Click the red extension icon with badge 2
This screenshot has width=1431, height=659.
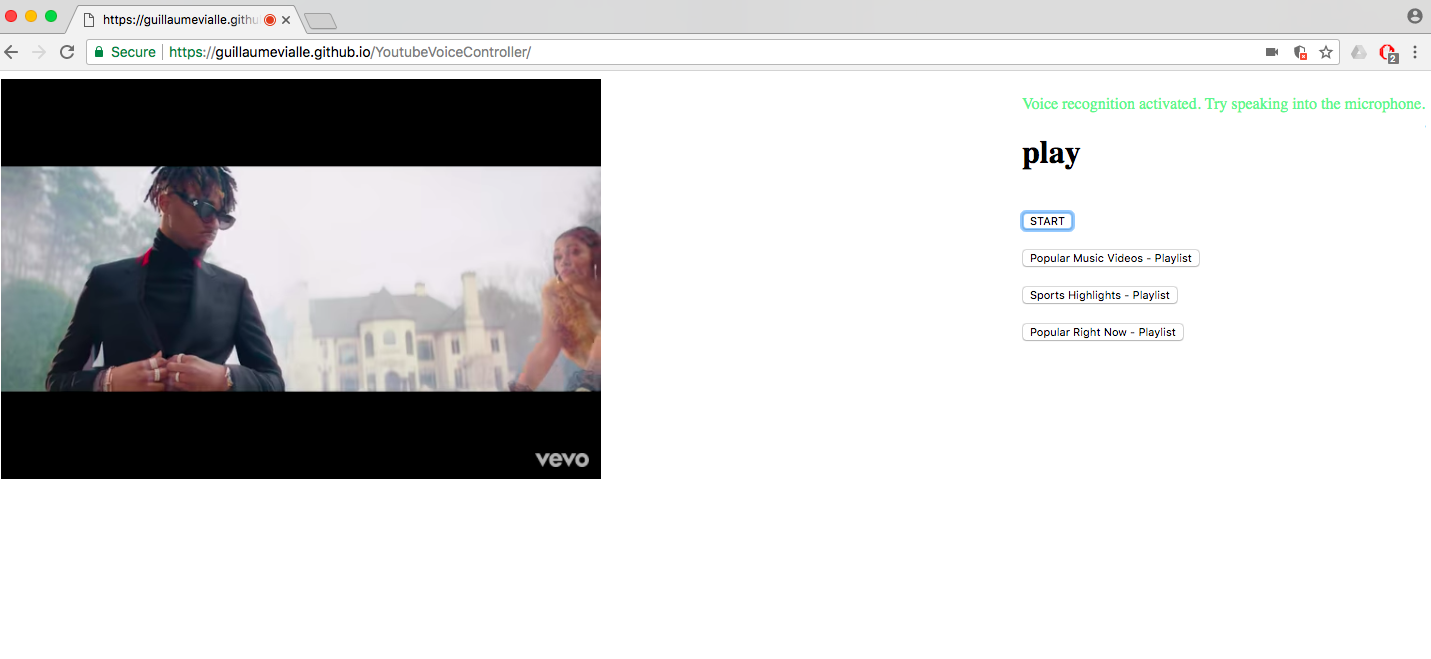(x=1388, y=53)
